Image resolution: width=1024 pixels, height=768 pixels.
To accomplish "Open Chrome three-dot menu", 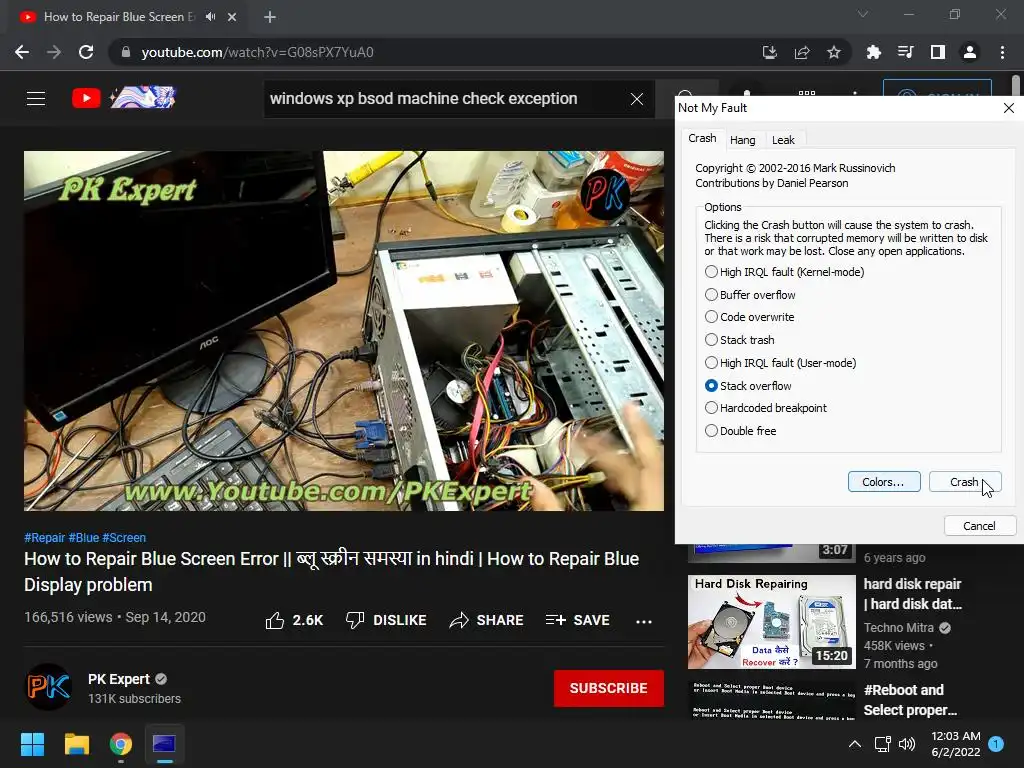I will 1002,52.
